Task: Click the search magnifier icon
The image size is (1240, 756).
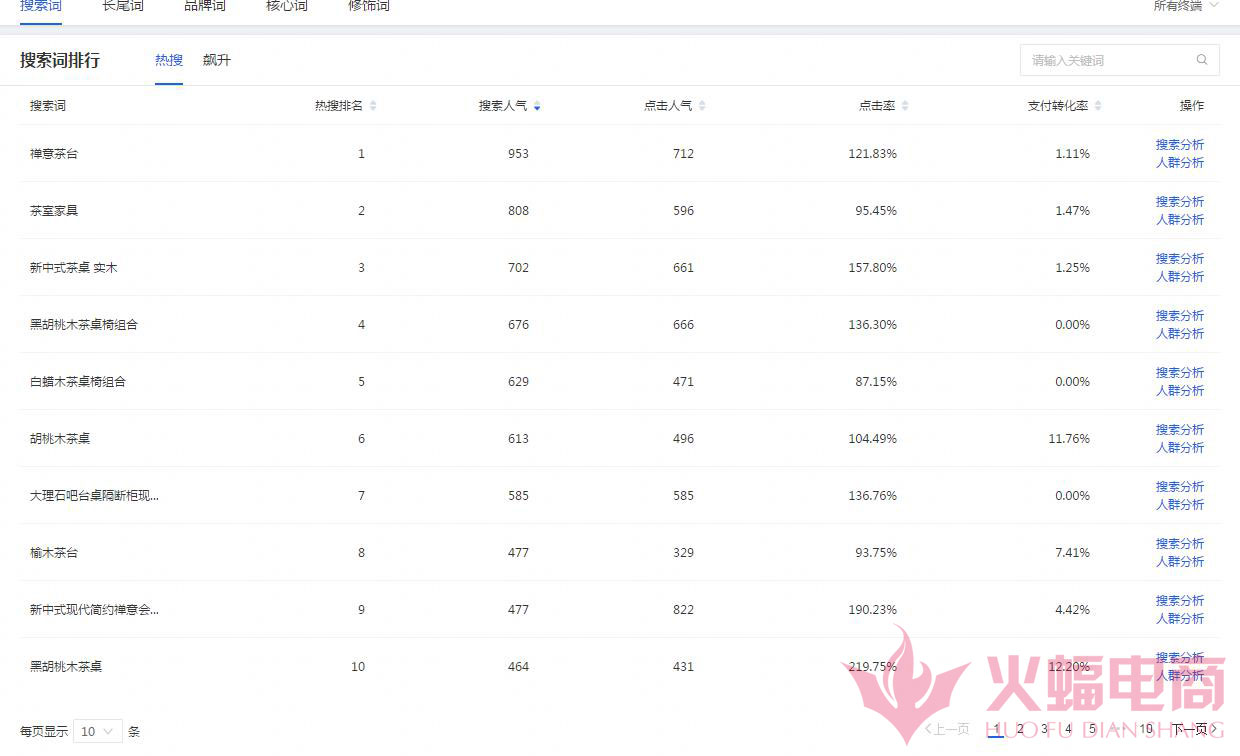Action: pyautogui.click(x=1202, y=60)
